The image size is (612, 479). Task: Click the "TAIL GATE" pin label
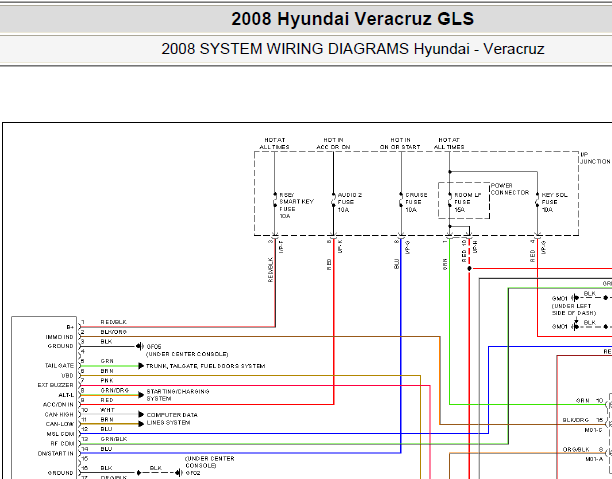[59, 366]
